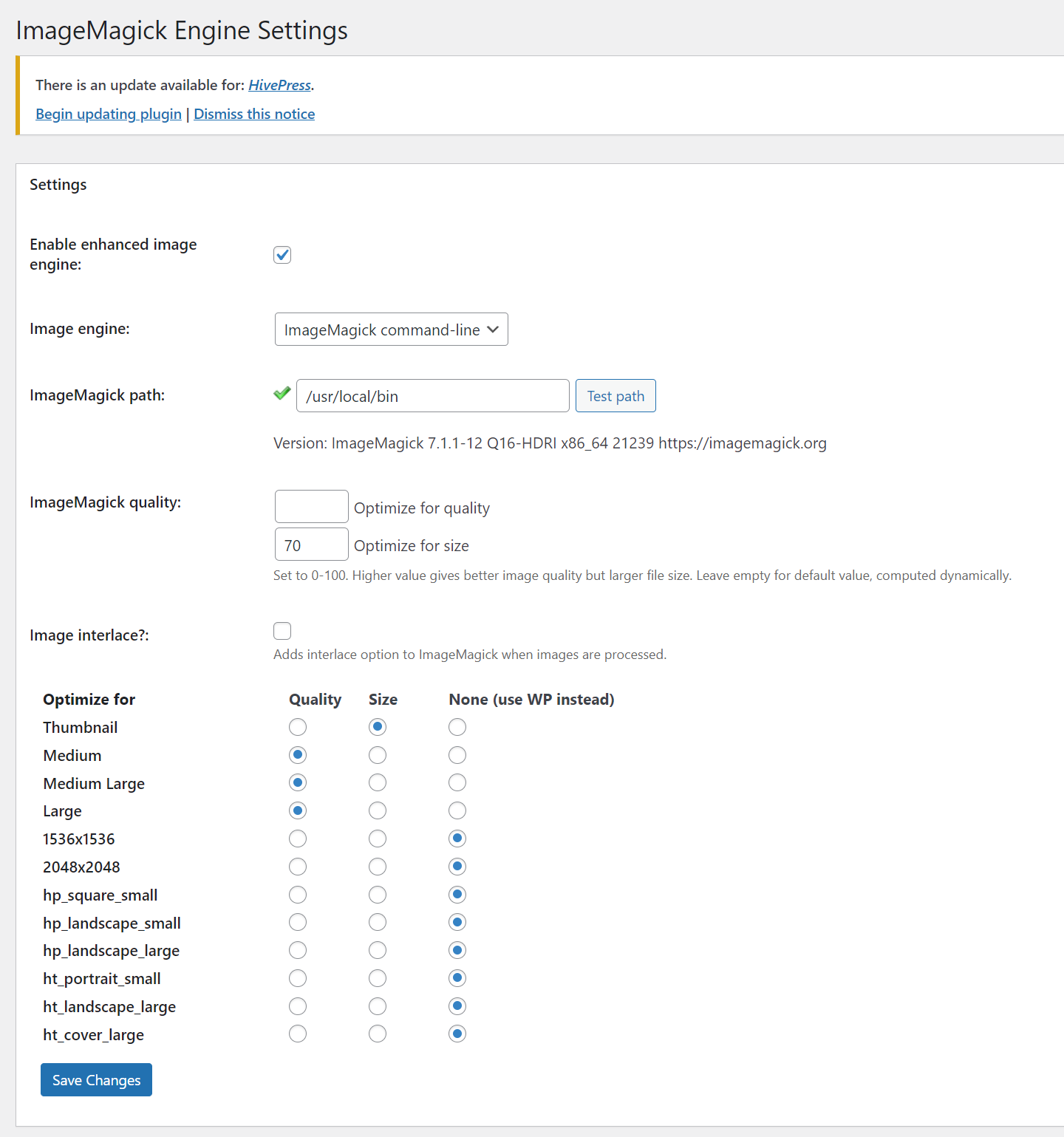Dismiss this notice link

tap(254, 114)
